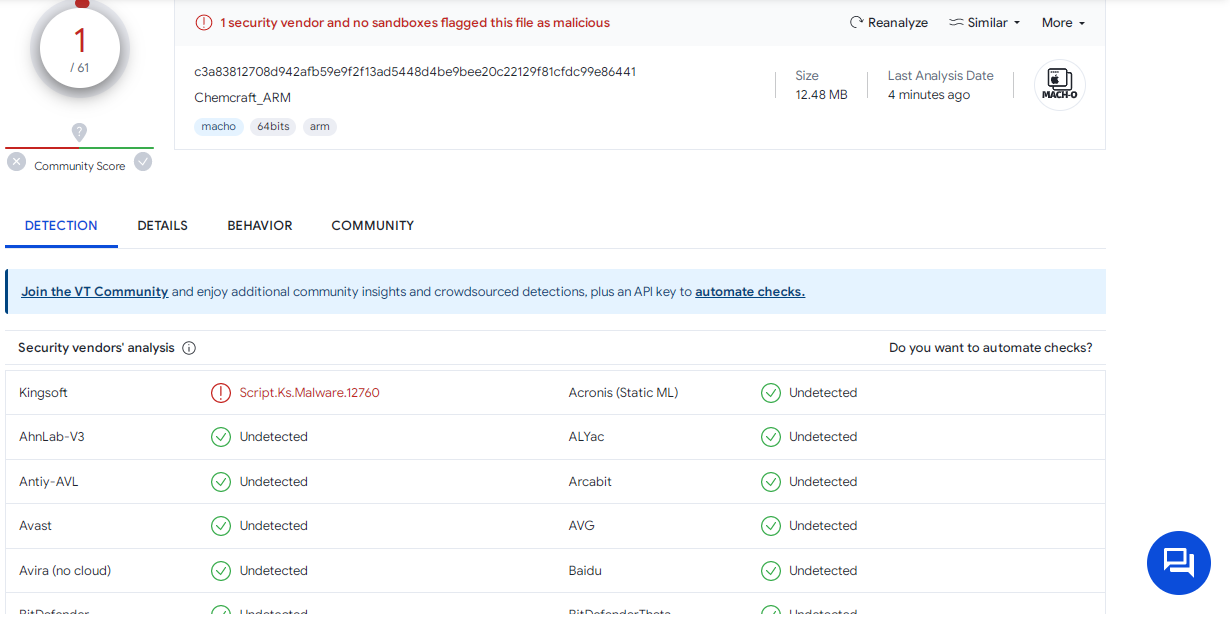This screenshot has width=1230, height=618.
Task: Expand the Similar dropdown
Action: 984,23
